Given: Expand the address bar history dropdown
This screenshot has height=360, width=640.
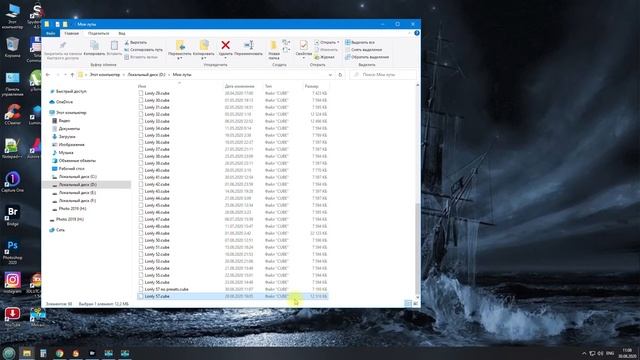Looking at the screenshot, I should click(x=330, y=75).
